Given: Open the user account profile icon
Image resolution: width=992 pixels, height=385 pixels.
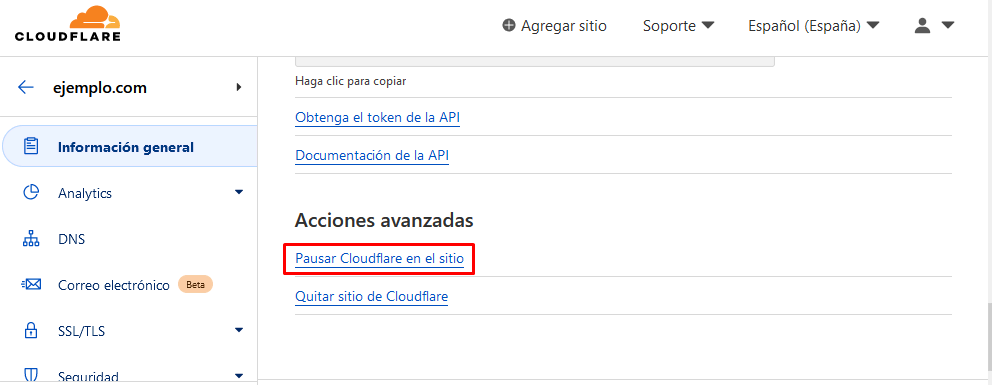Looking at the screenshot, I should click(x=923, y=25).
